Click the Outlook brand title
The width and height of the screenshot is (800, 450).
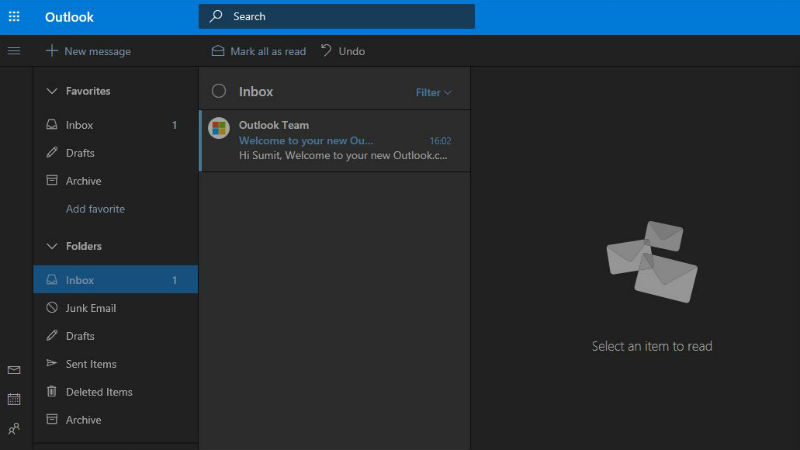coord(69,17)
